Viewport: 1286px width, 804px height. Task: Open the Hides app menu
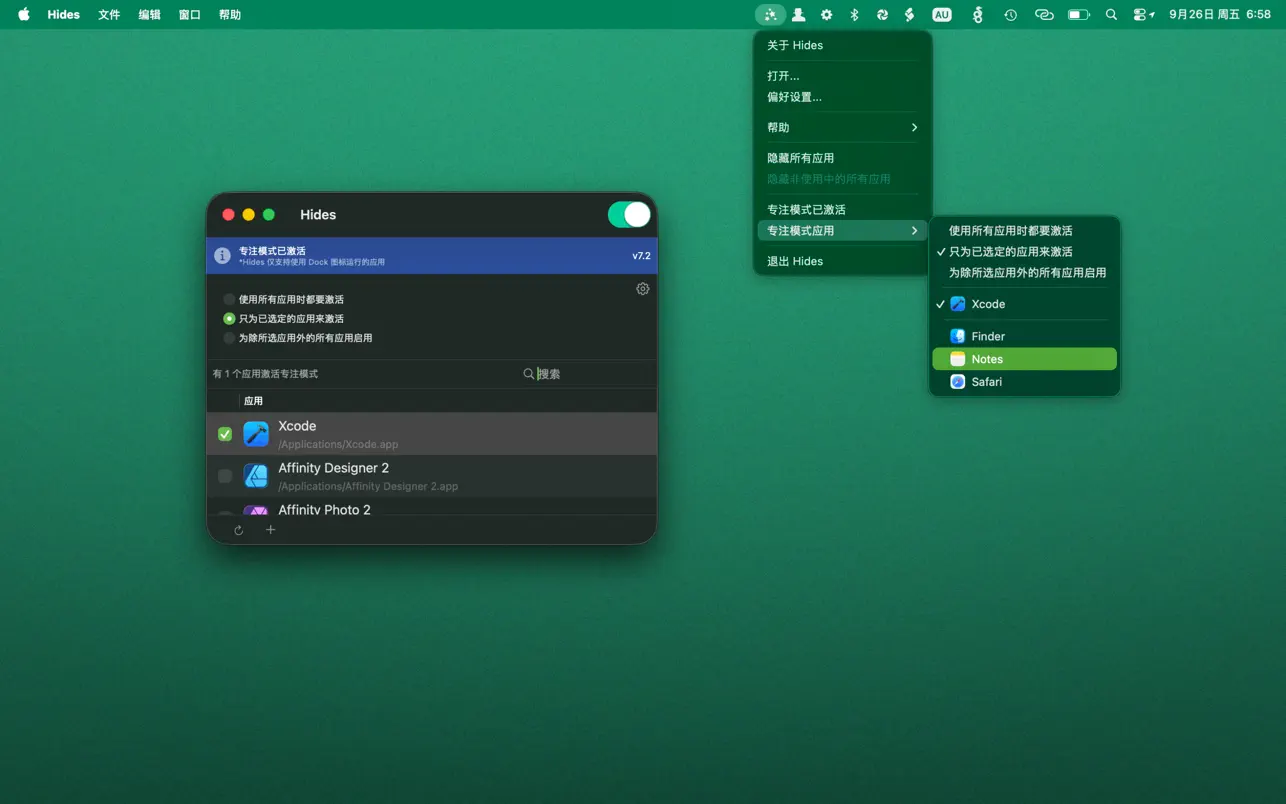pos(63,15)
